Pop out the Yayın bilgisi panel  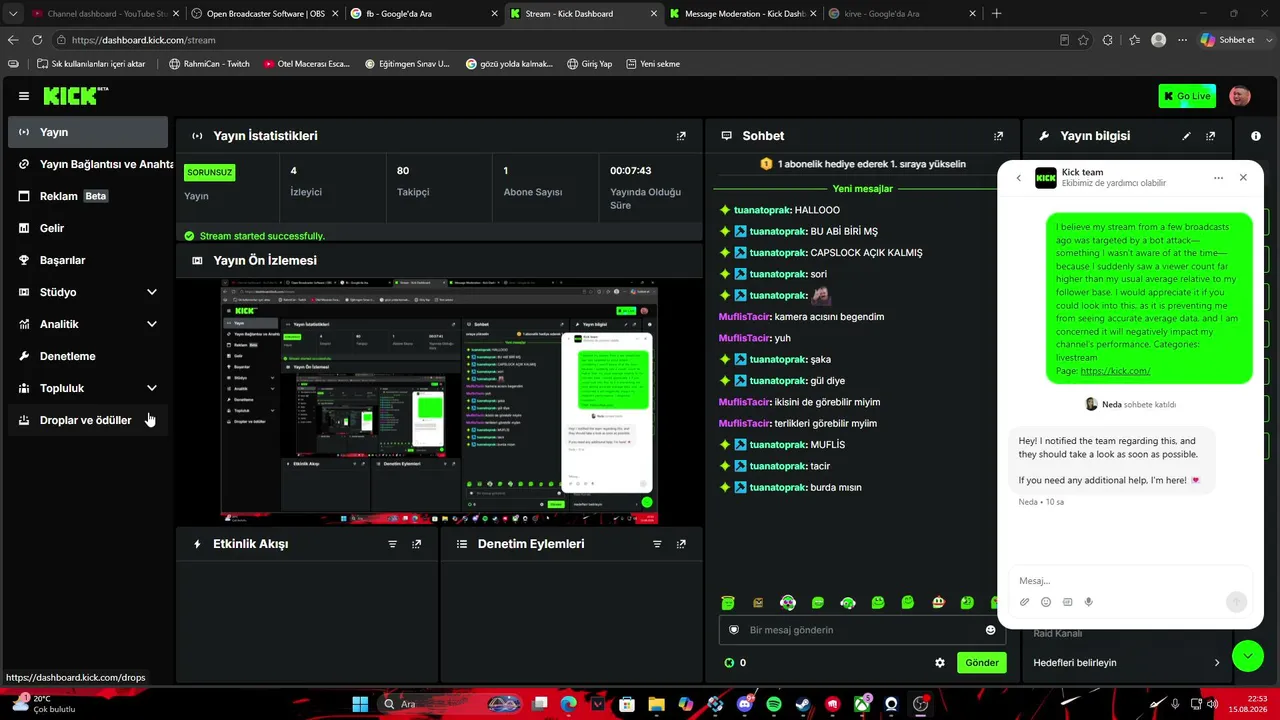click(1211, 136)
